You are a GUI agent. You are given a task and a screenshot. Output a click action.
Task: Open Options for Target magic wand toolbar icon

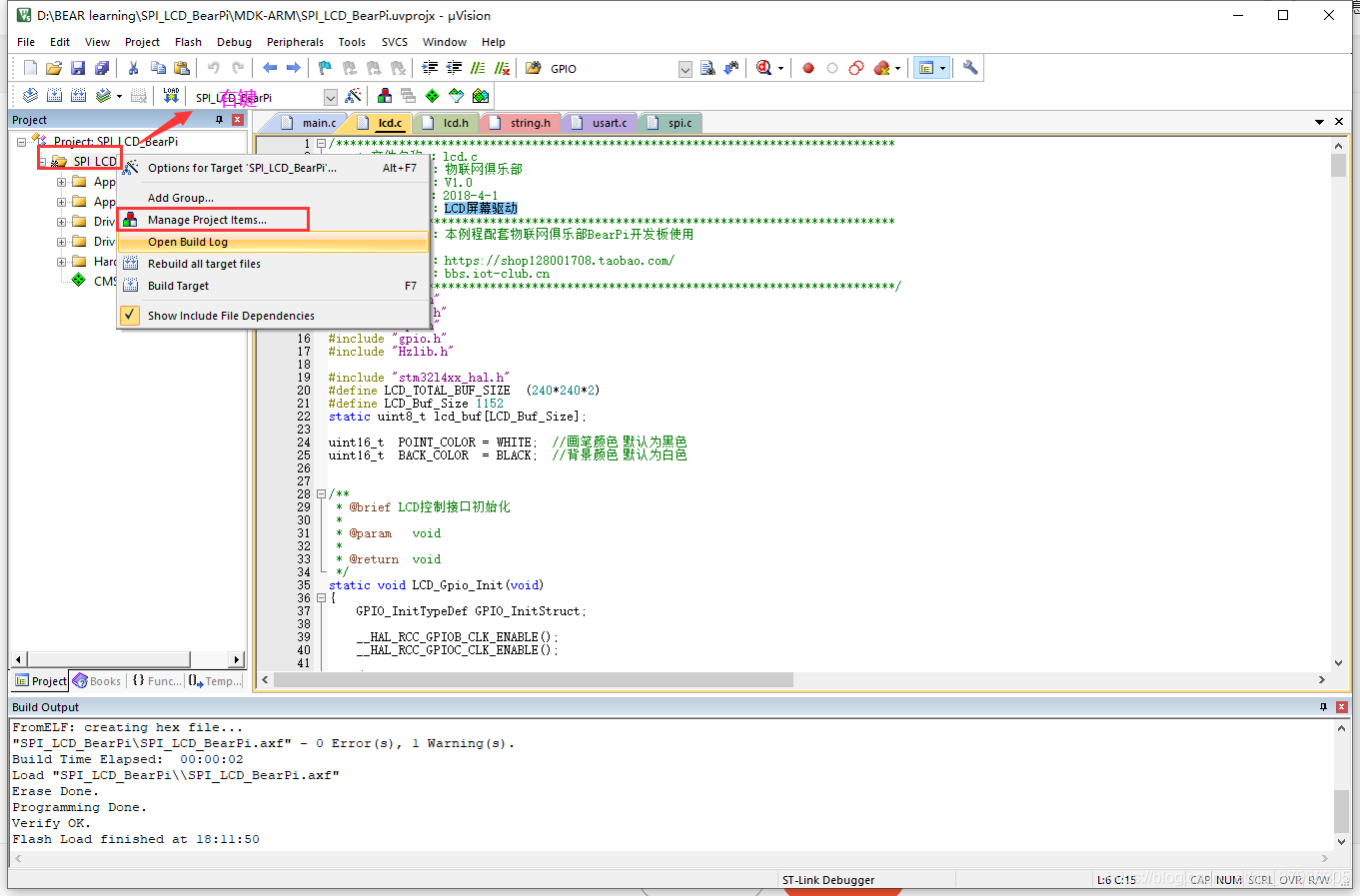[353, 96]
